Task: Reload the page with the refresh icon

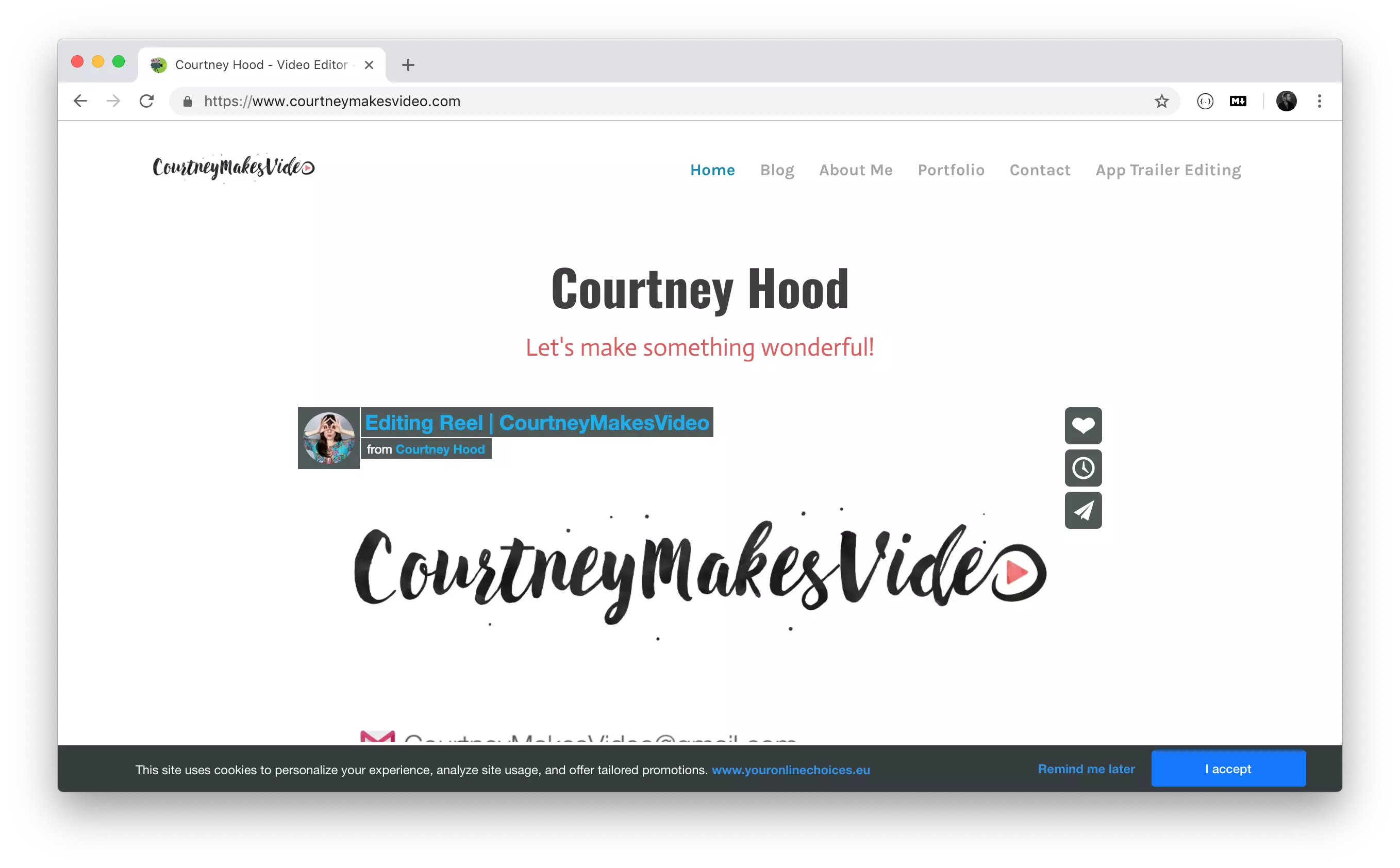Action: 146,101
